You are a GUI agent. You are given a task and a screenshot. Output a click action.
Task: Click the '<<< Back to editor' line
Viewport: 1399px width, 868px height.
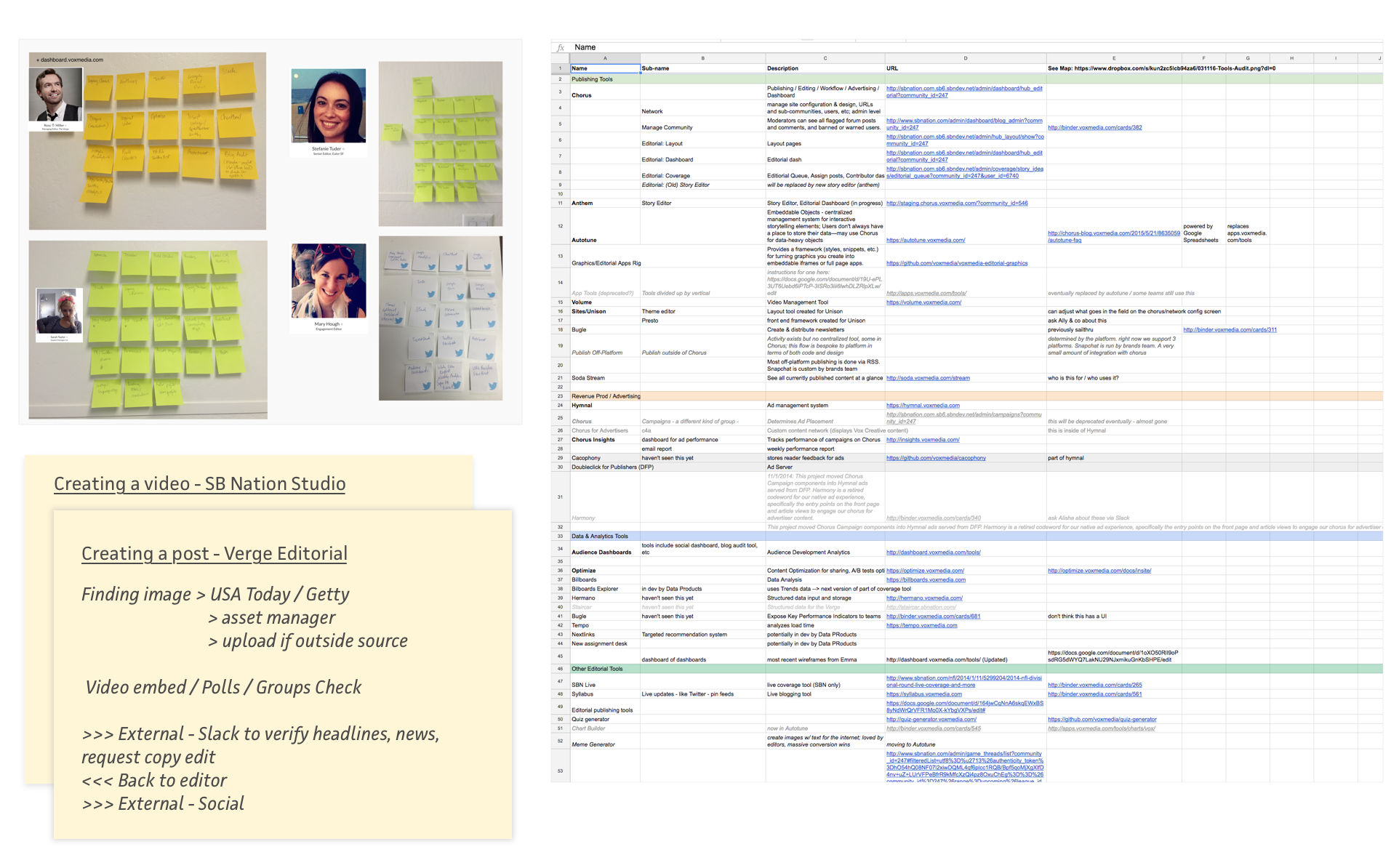click(x=154, y=780)
